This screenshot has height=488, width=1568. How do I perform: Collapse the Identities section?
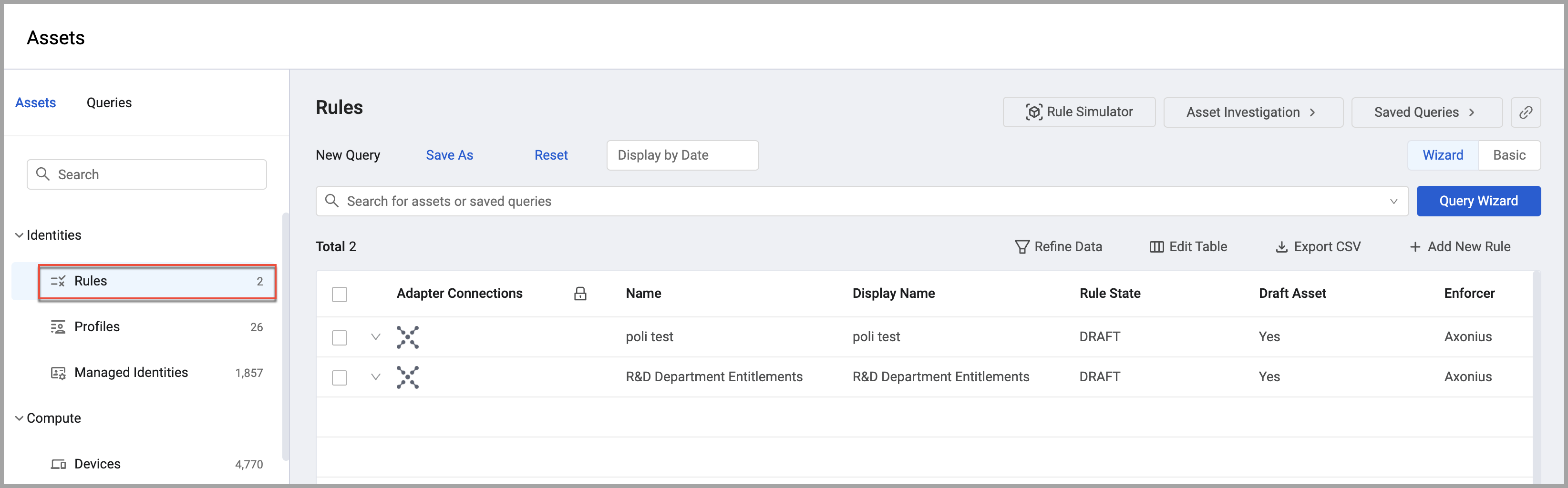point(20,235)
